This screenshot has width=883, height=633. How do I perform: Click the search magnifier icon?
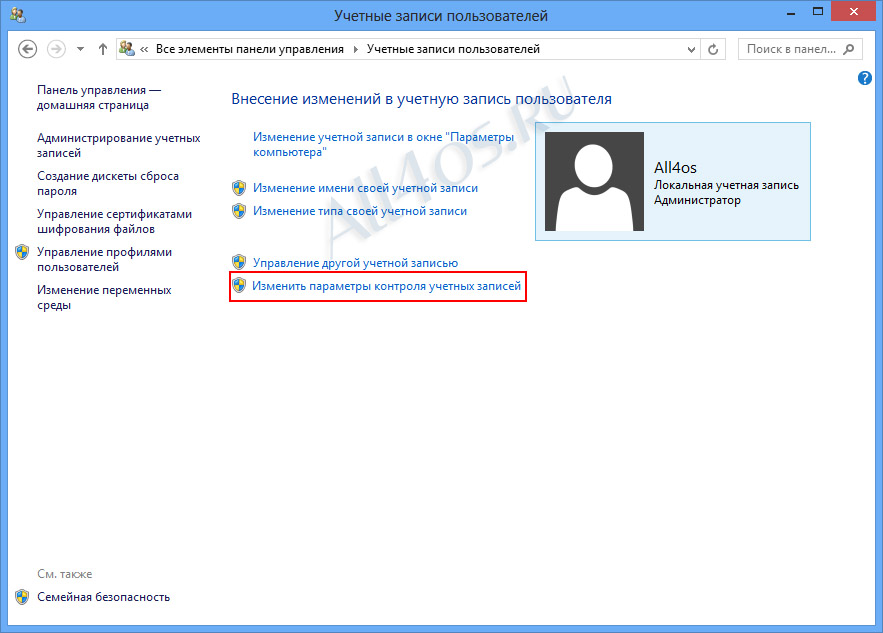coord(849,49)
